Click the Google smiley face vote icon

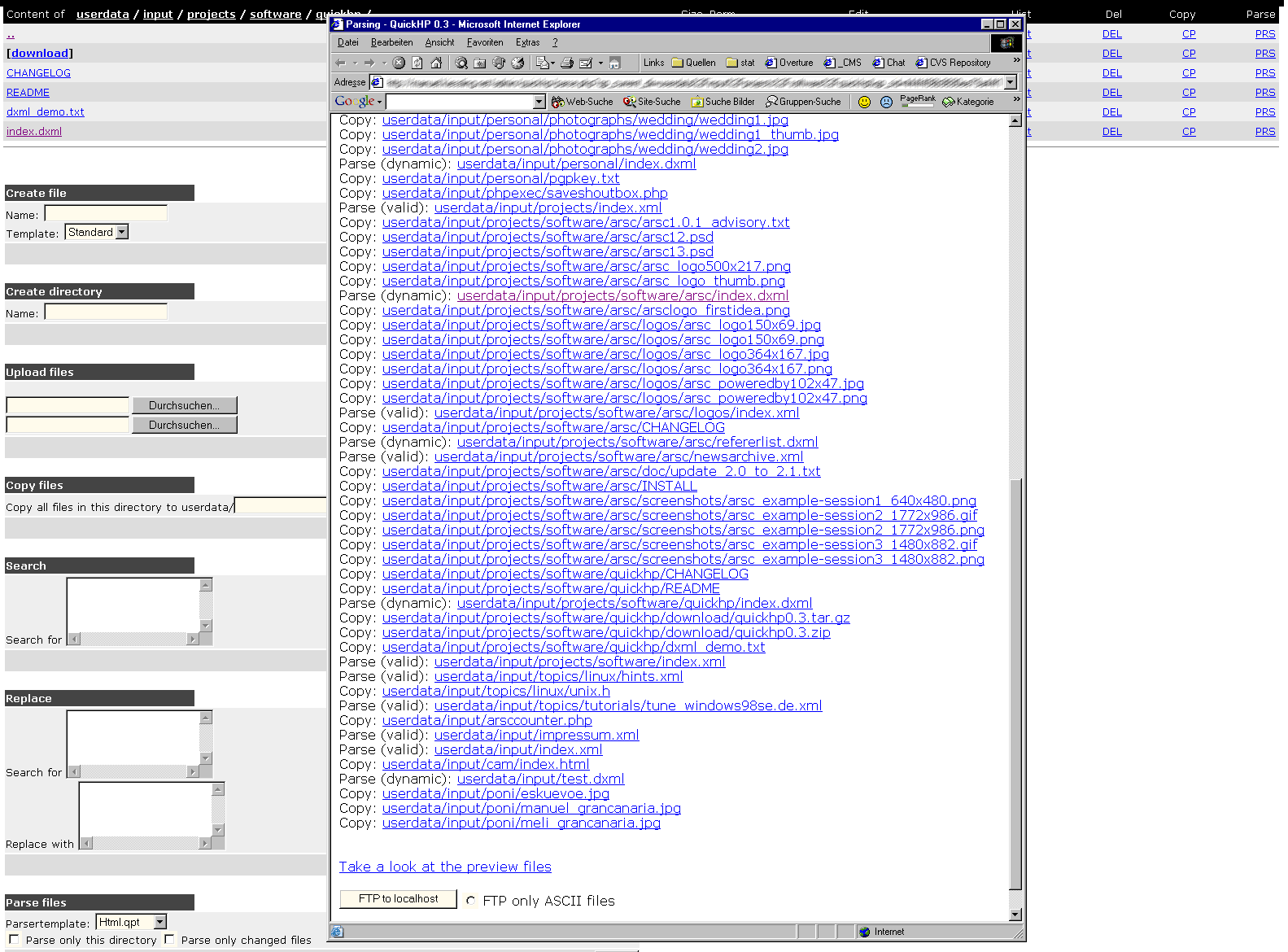pyautogui.click(x=864, y=102)
